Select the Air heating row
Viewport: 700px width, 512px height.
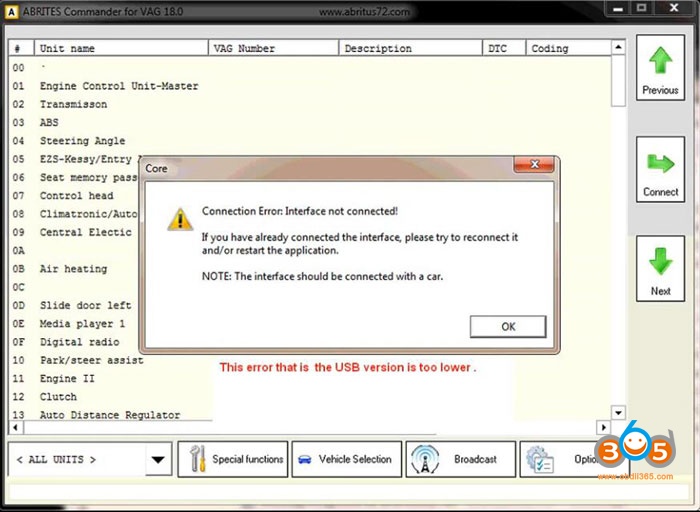point(74,269)
